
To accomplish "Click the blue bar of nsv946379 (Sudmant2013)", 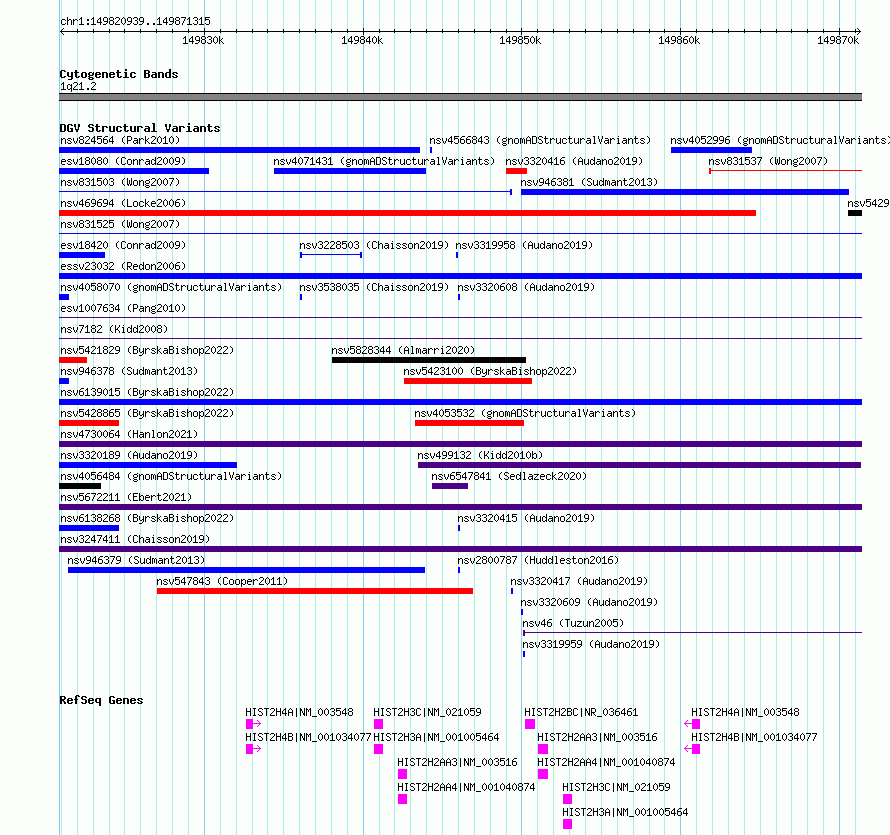I will [x=246, y=570].
